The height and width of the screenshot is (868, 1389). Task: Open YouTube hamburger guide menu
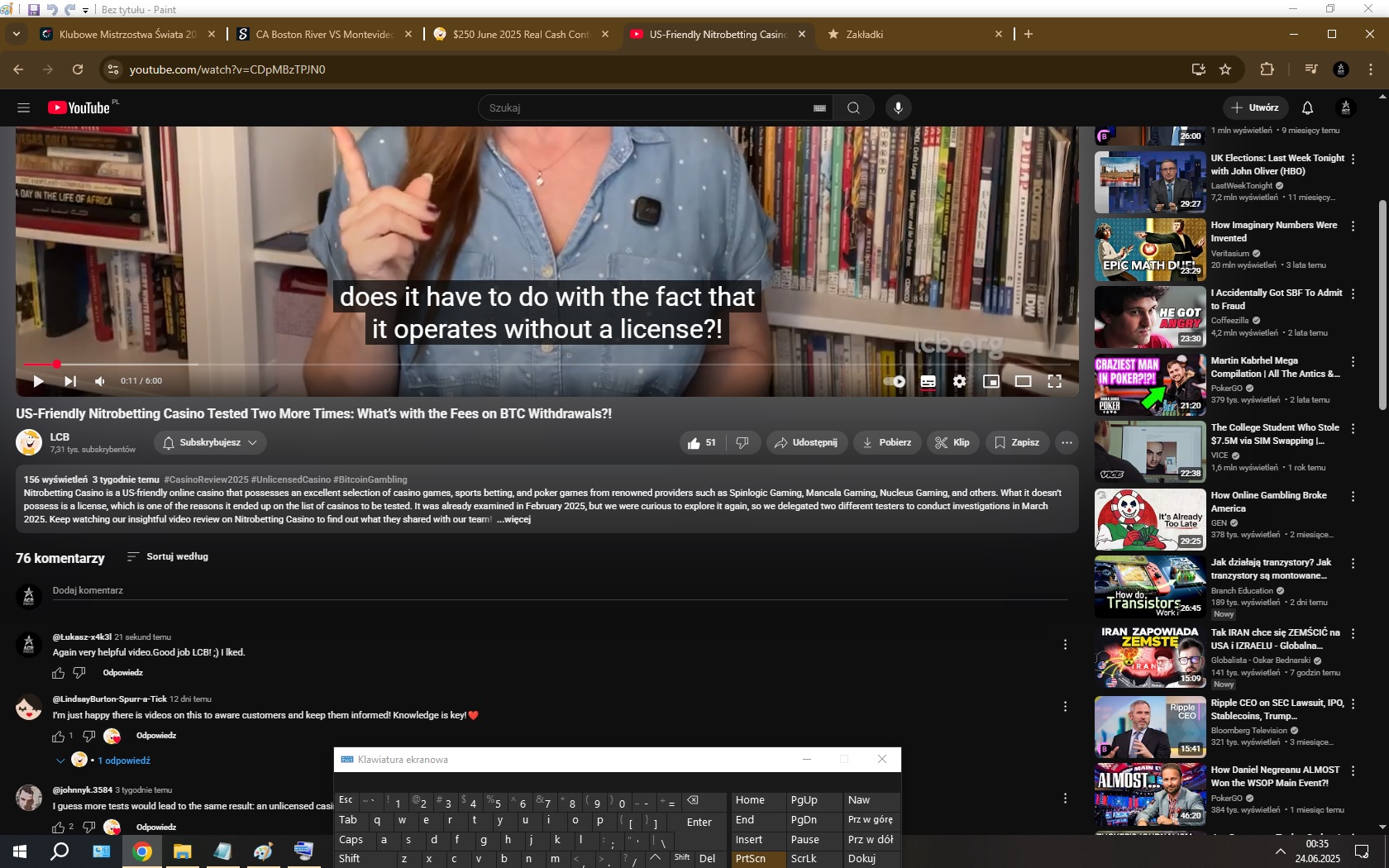[x=23, y=107]
